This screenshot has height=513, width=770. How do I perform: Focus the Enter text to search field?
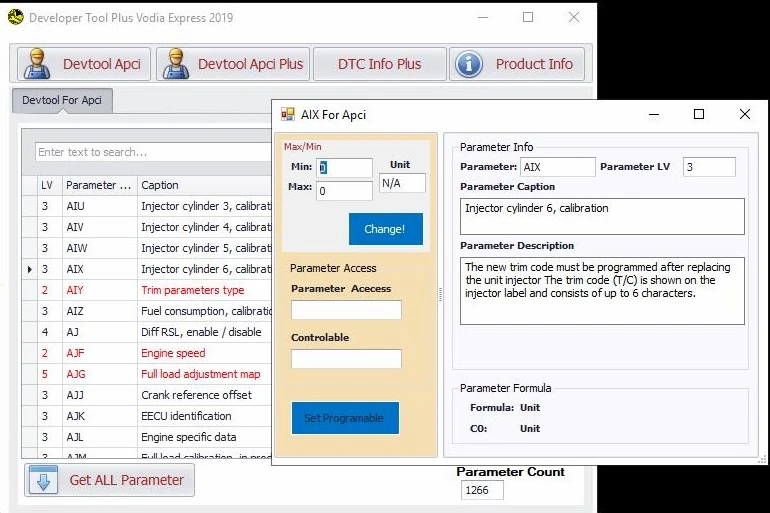pyautogui.click(x=153, y=152)
